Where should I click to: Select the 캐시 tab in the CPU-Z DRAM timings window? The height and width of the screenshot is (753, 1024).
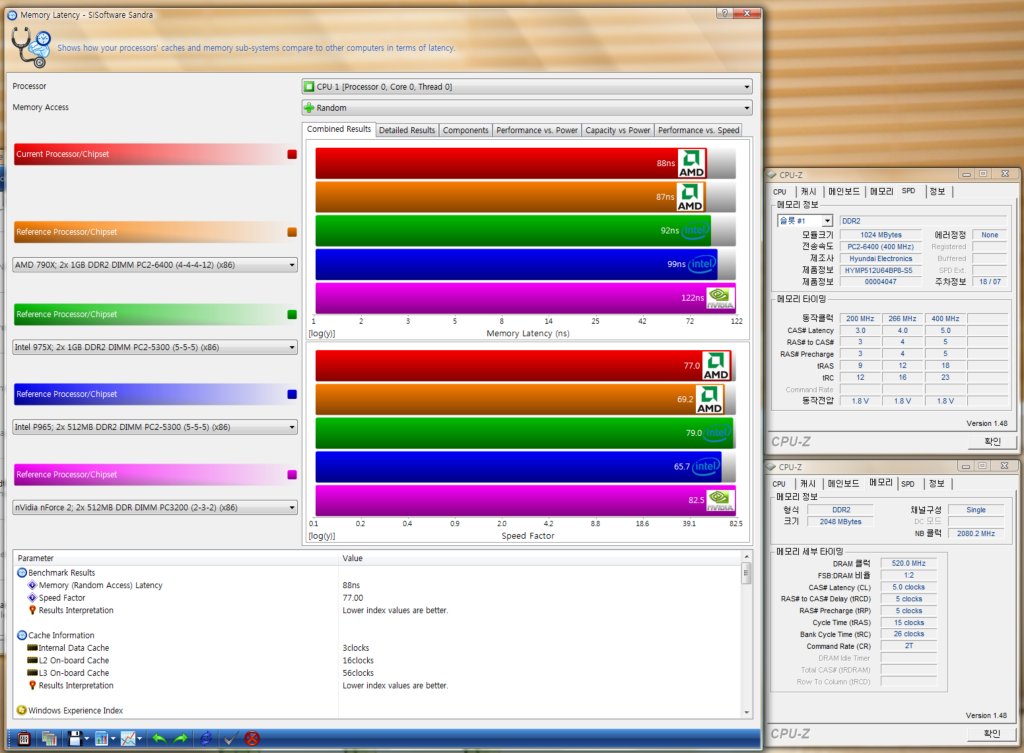pyautogui.click(x=808, y=483)
